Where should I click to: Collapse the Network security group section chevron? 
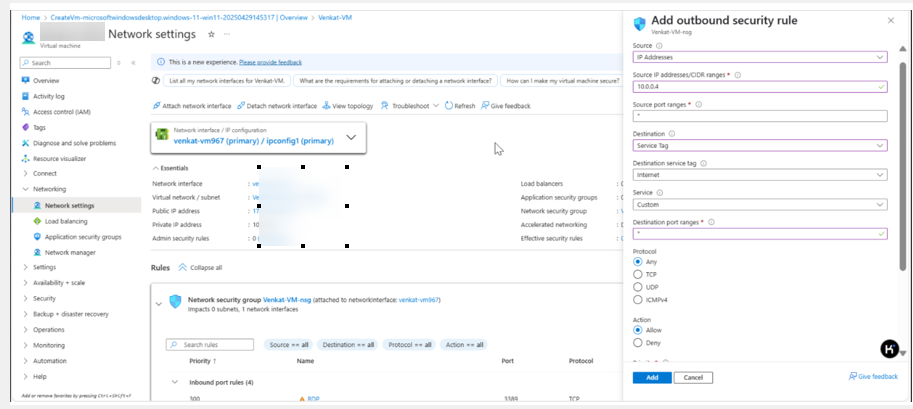click(x=158, y=304)
